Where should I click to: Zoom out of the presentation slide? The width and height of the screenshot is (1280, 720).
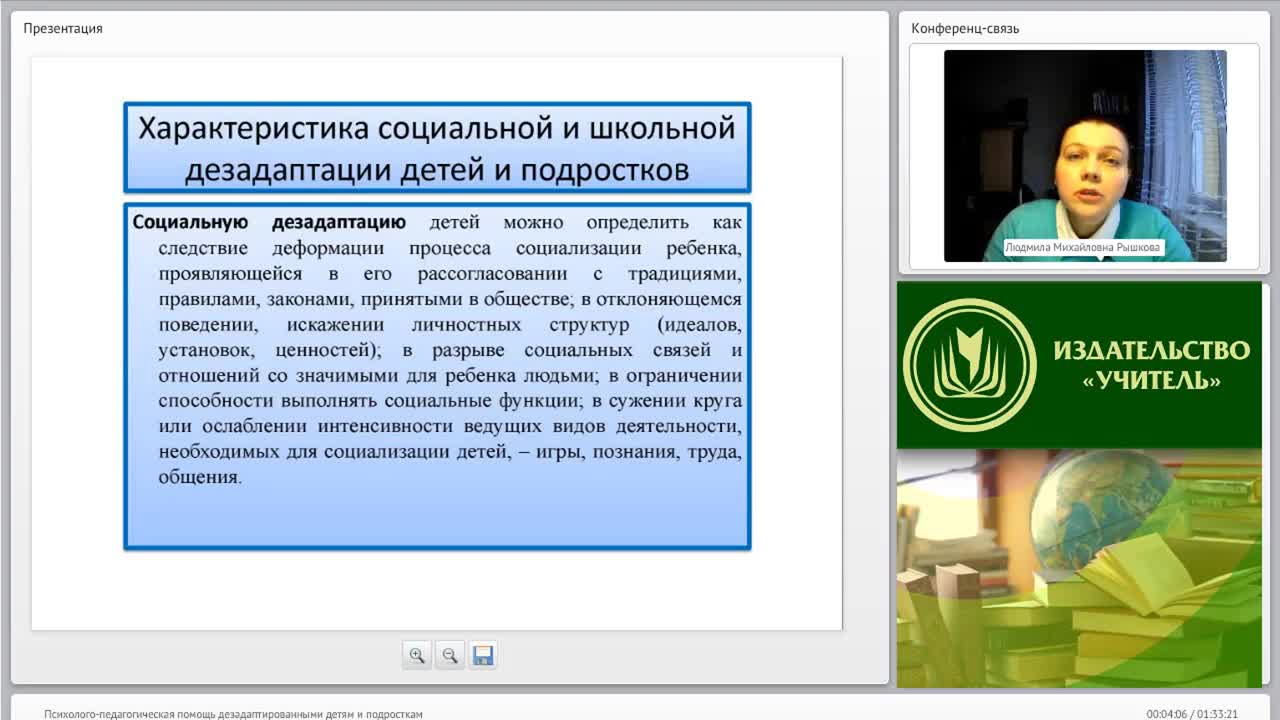(450, 655)
